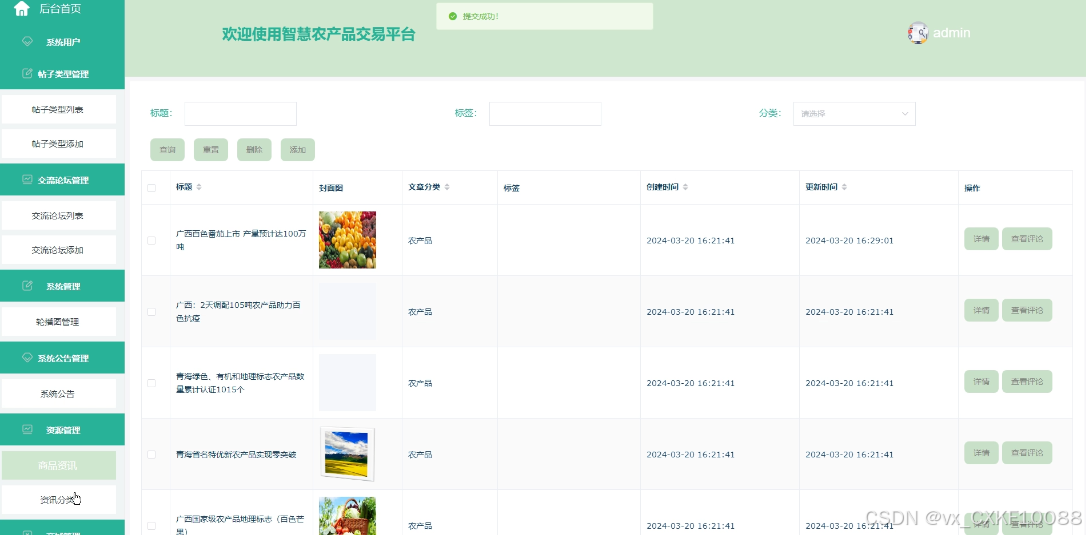Image resolution: width=1086 pixels, height=535 pixels.
Task: Click the edit icon beside 帖子类型管理
Action: click(x=28, y=73)
